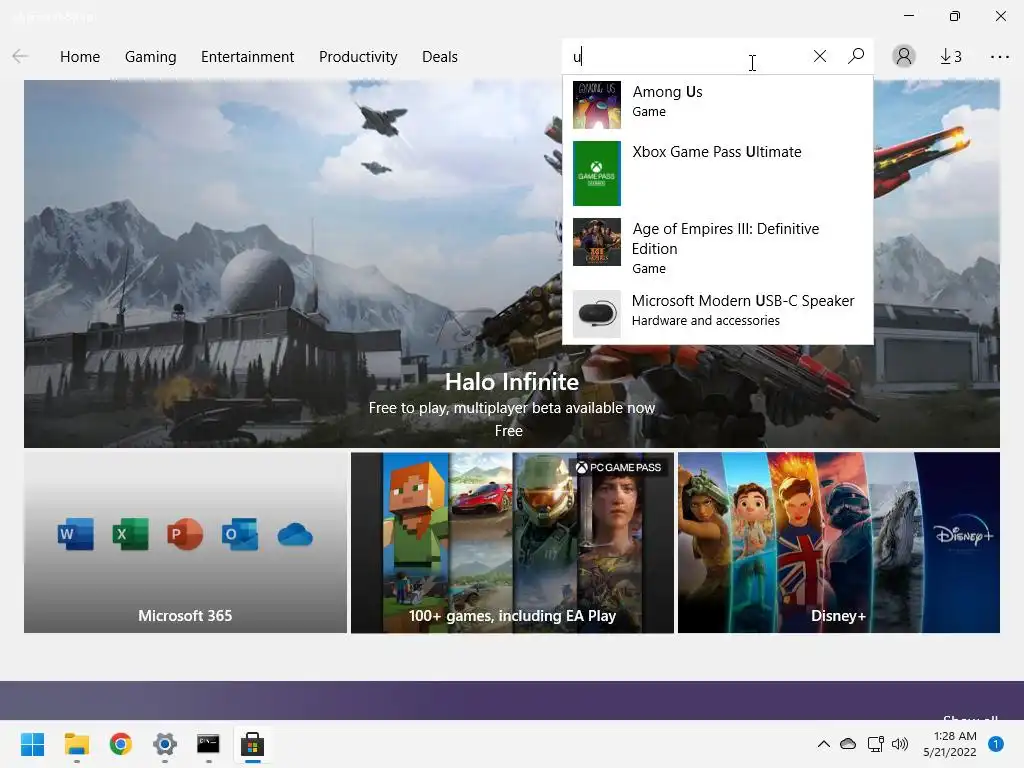
Task: Click the Word icon in Microsoft 365 tile
Action: point(75,534)
